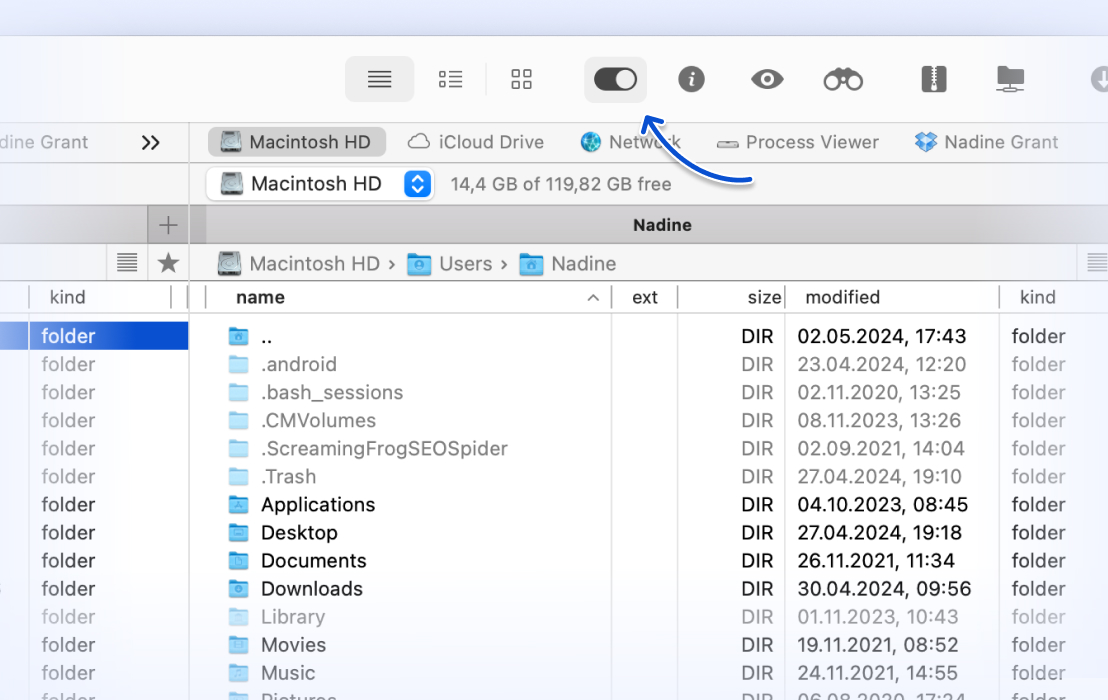Viewport: 1108px width, 700px height.
Task: Switch to brief column view
Action: [x=450, y=79]
